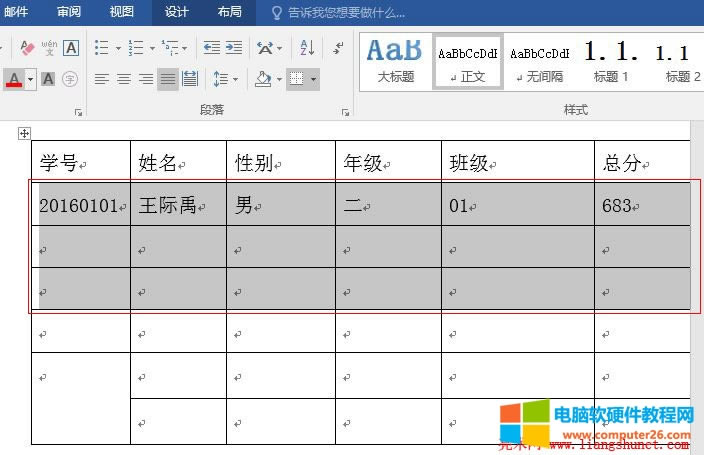Click the 班级 header cell
The width and height of the screenshot is (704, 455).
(x=518, y=160)
